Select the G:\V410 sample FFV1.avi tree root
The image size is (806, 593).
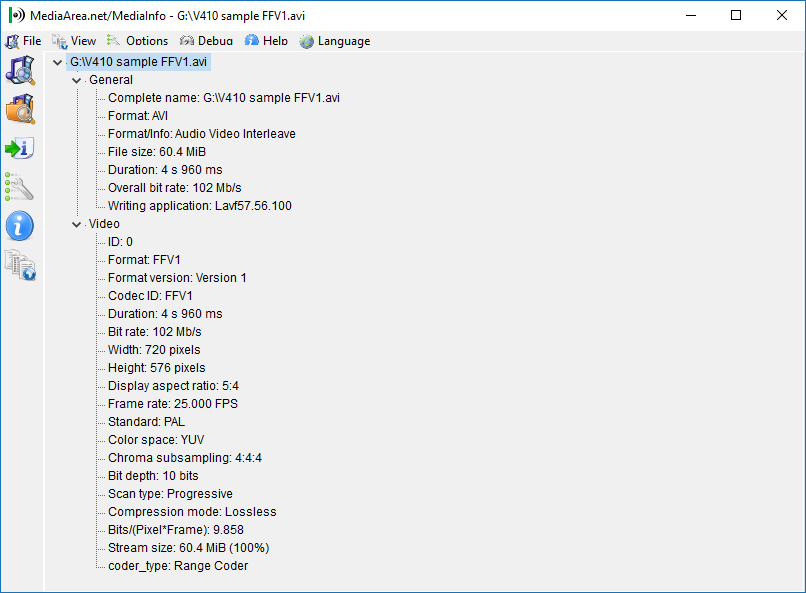coord(138,62)
